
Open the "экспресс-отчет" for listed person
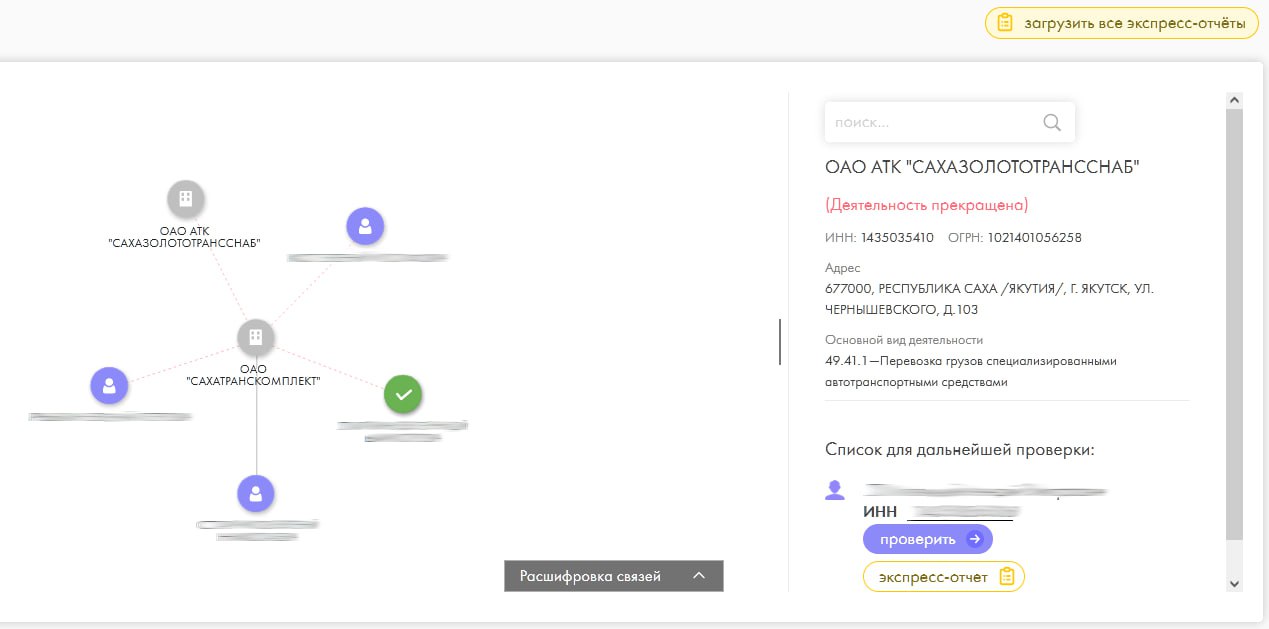[x=944, y=577]
